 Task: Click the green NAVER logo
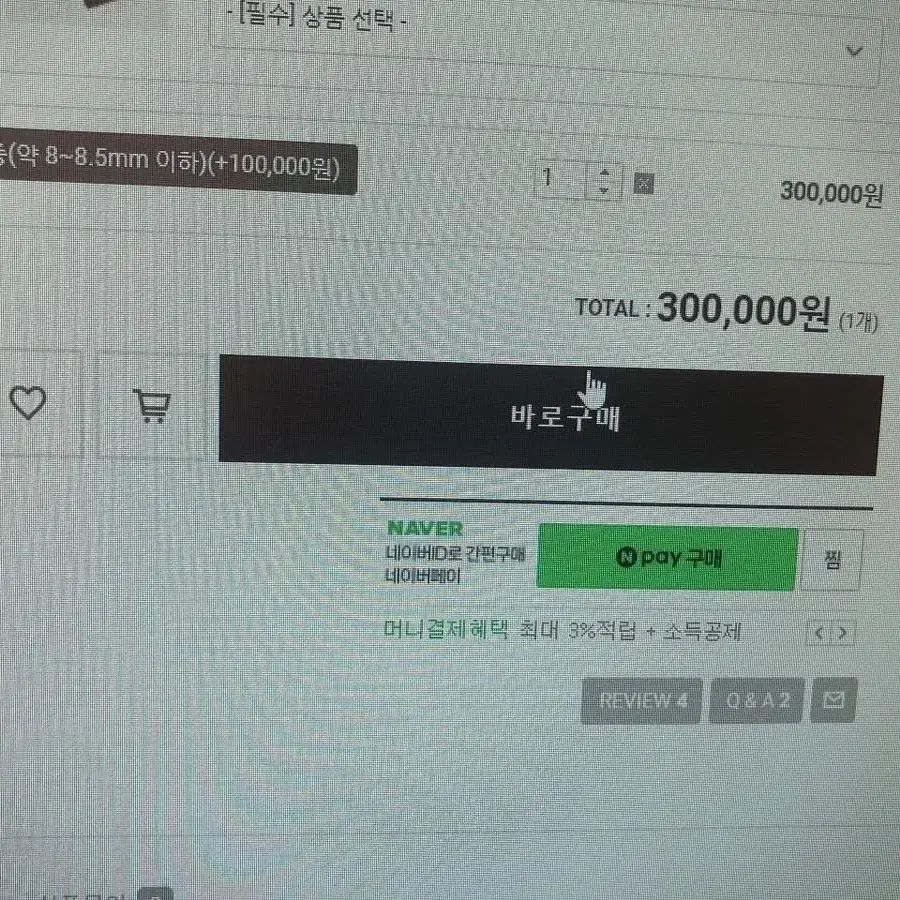(425, 528)
